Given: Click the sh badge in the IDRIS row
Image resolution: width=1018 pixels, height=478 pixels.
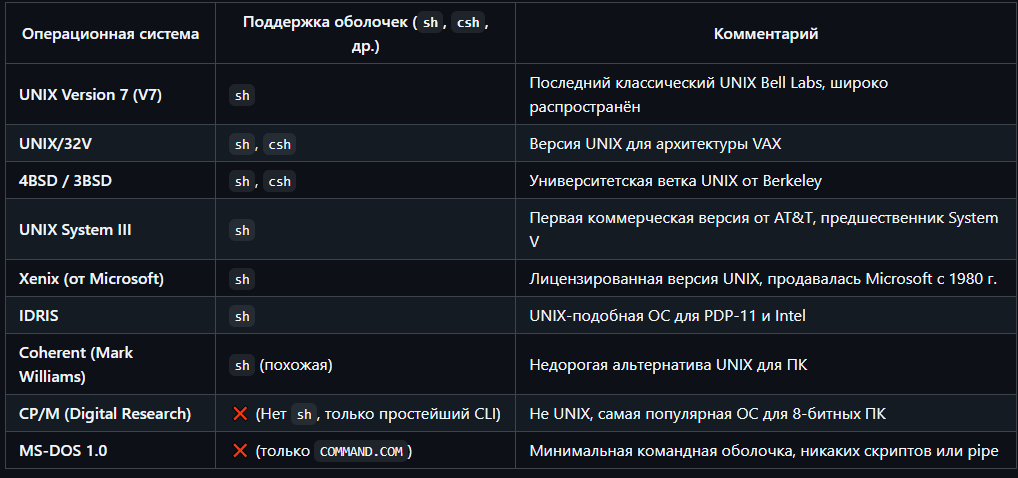Looking at the screenshot, I should (x=242, y=316).
